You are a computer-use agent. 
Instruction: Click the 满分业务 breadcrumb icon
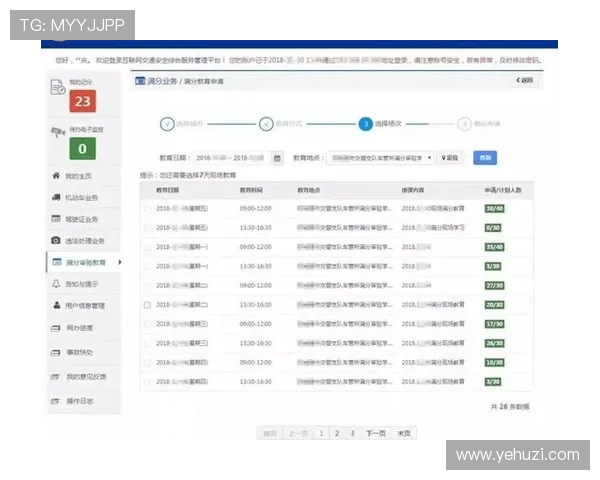point(140,81)
